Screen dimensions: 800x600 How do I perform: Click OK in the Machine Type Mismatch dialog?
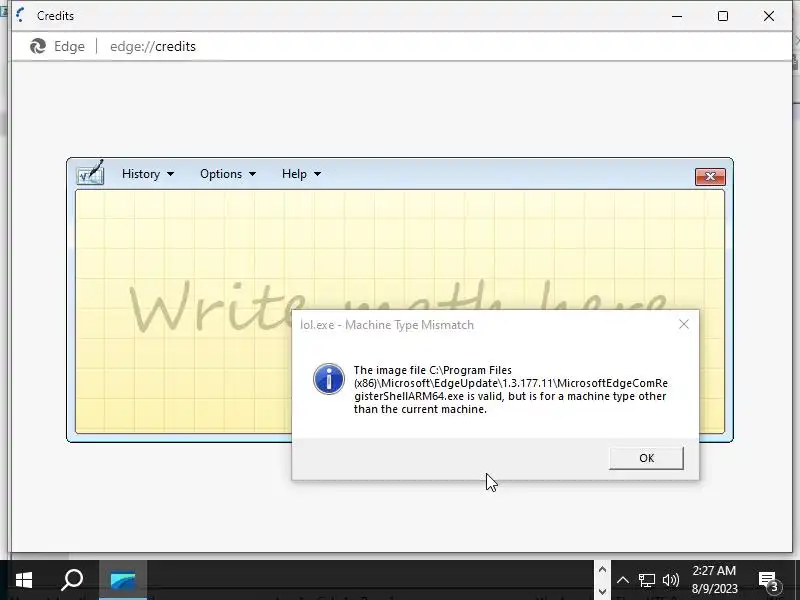coord(646,458)
